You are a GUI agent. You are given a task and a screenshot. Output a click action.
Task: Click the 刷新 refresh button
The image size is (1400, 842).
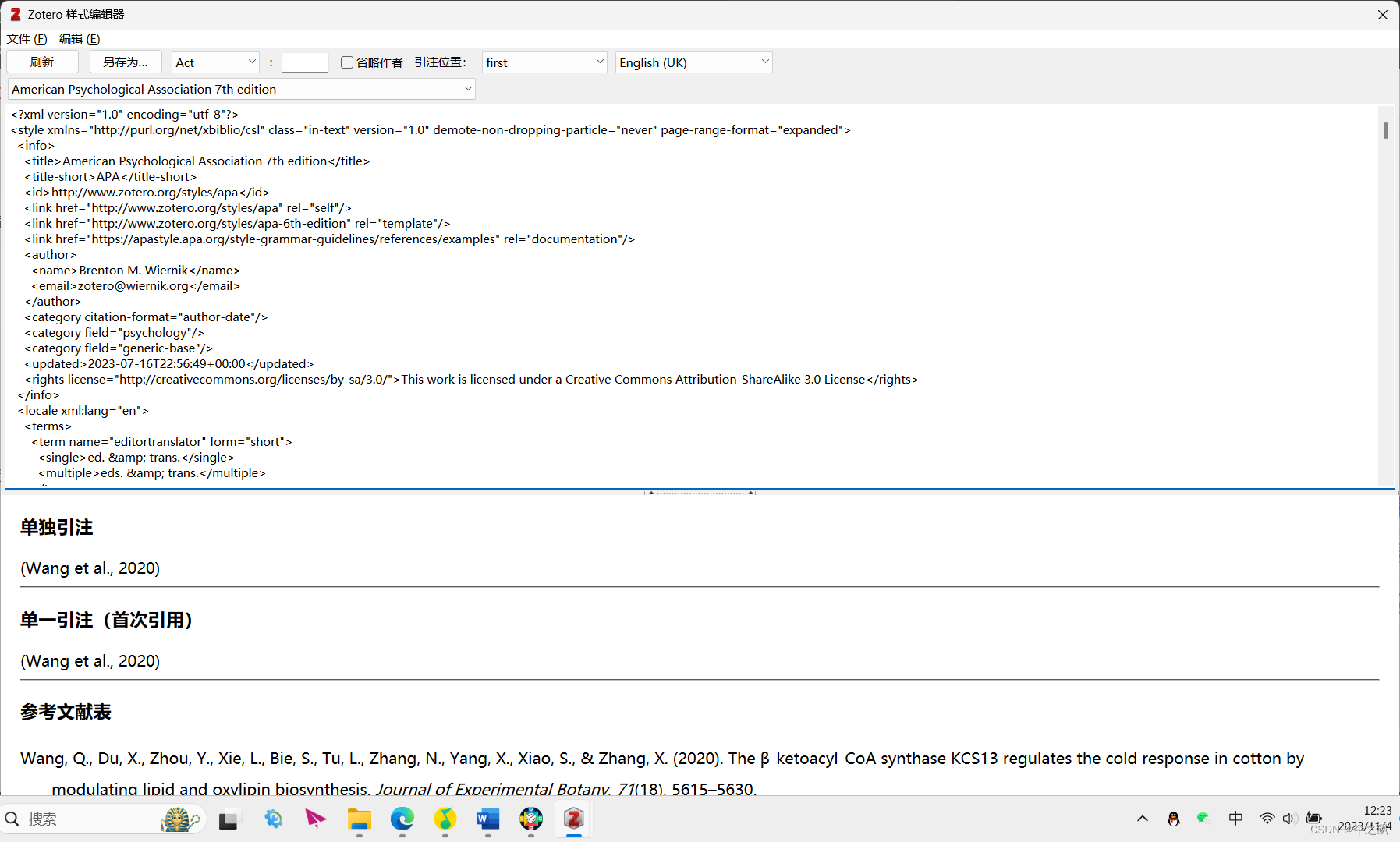coord(42,62)
